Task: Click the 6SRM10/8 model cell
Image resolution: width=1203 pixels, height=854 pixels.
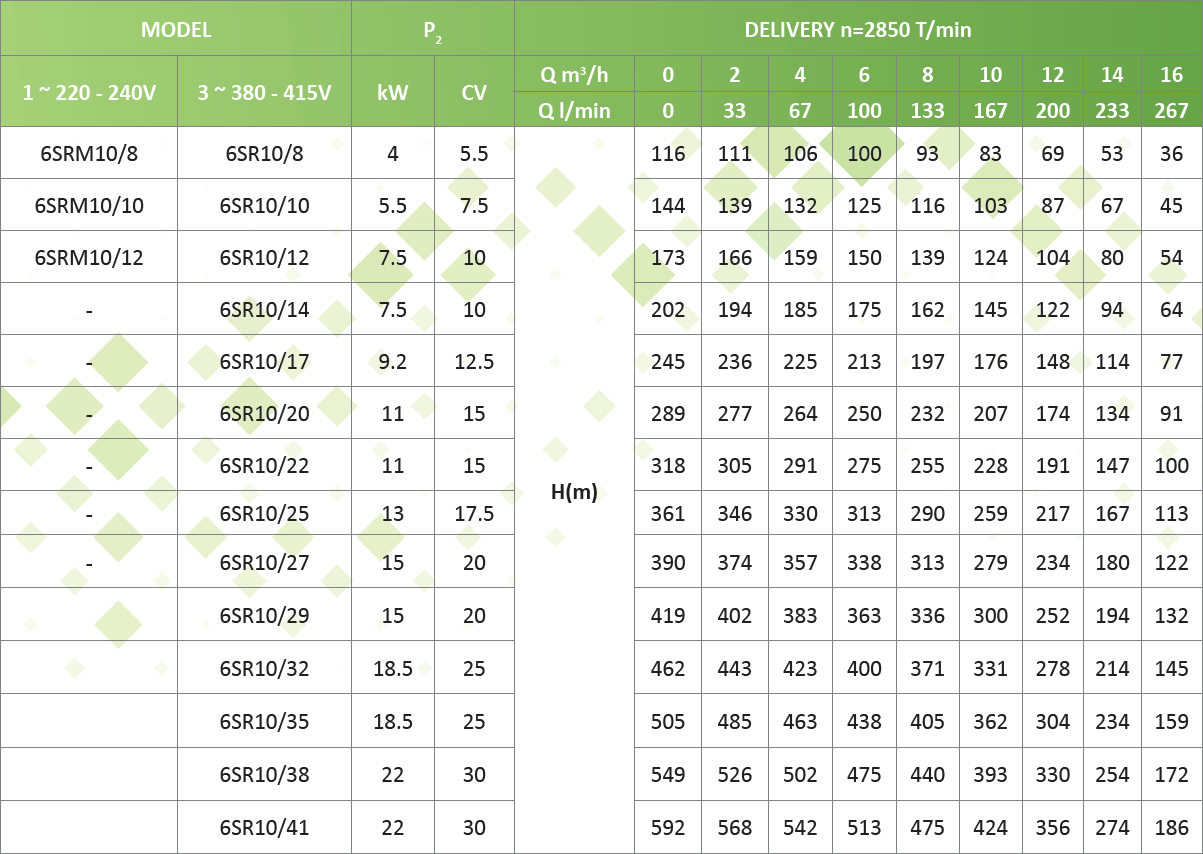Action: 89,153
